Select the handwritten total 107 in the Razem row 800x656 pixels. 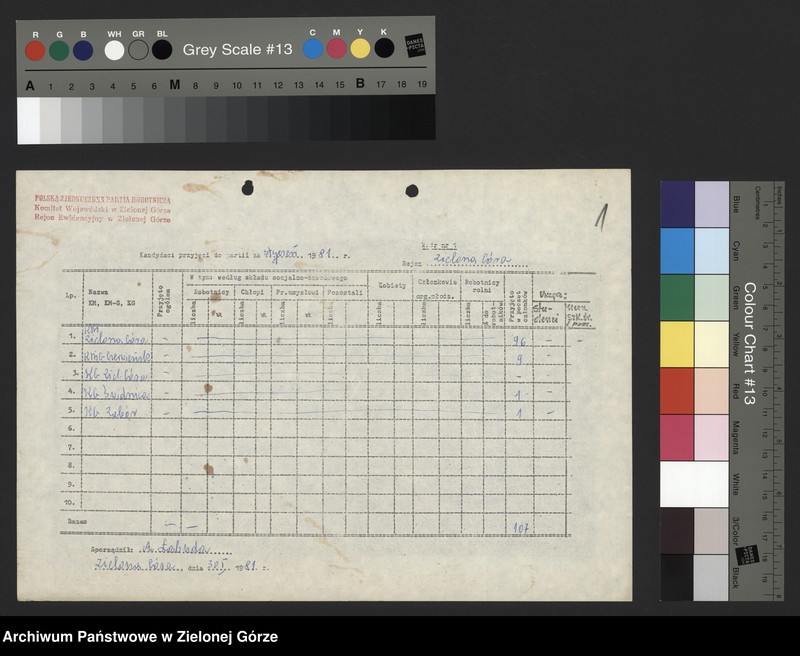520,528
